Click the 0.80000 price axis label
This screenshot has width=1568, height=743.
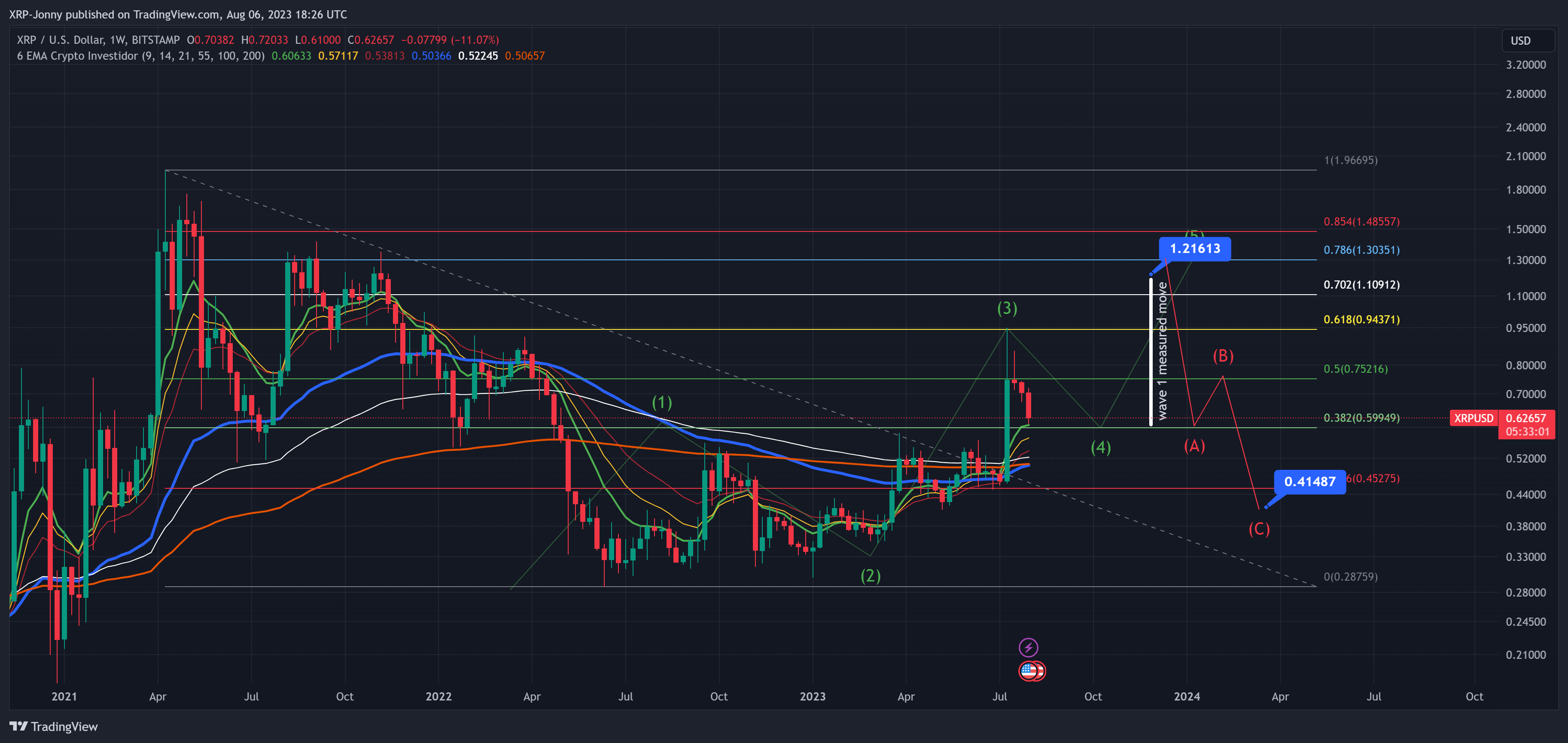1525,365
